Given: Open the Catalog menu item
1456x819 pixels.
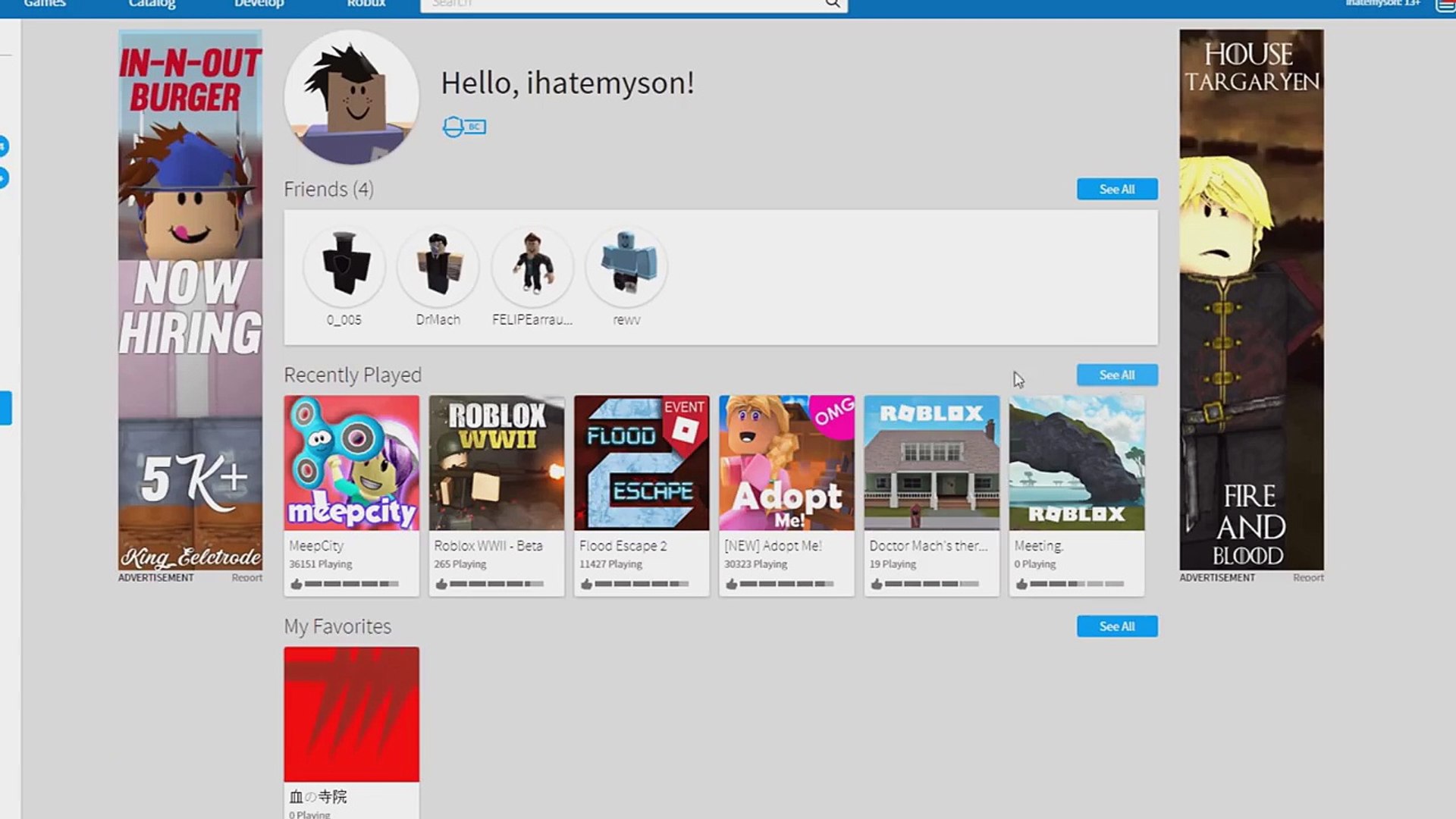Looking at the screenshot, I should tap(152, 4).
